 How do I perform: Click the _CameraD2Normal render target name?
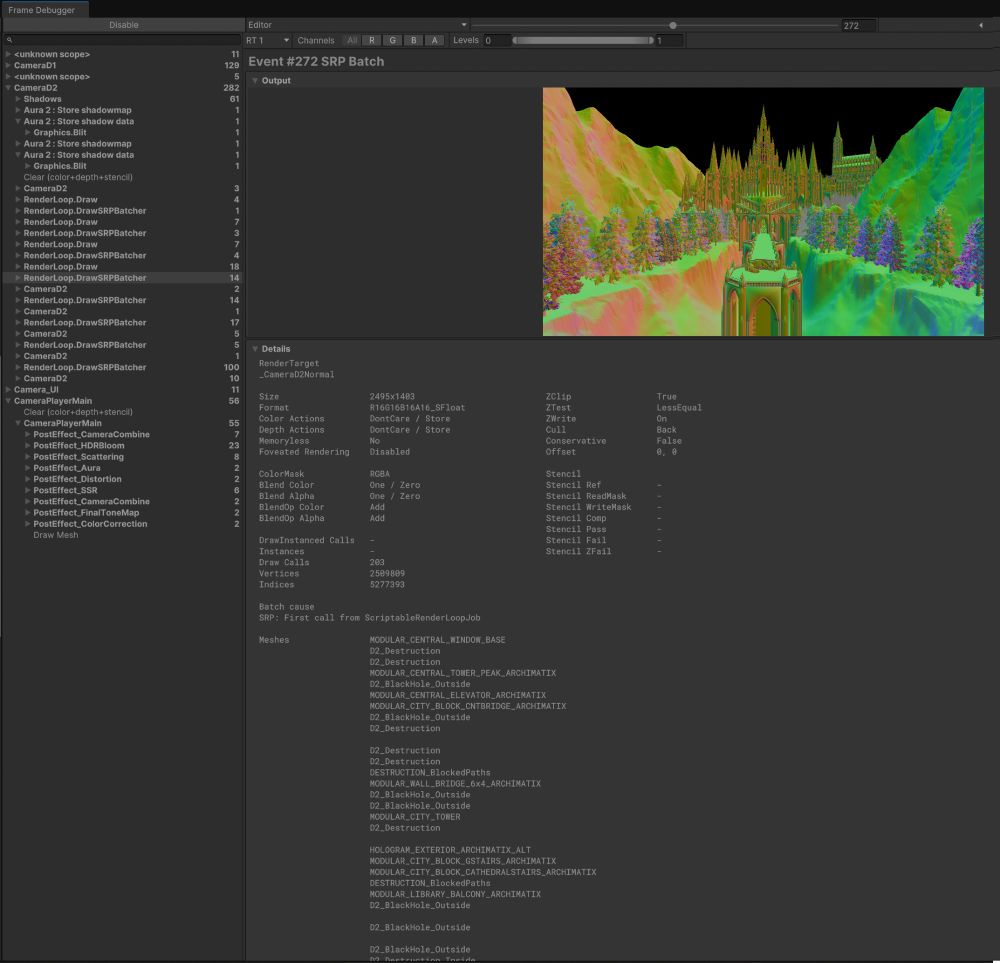tap(297, 374)
